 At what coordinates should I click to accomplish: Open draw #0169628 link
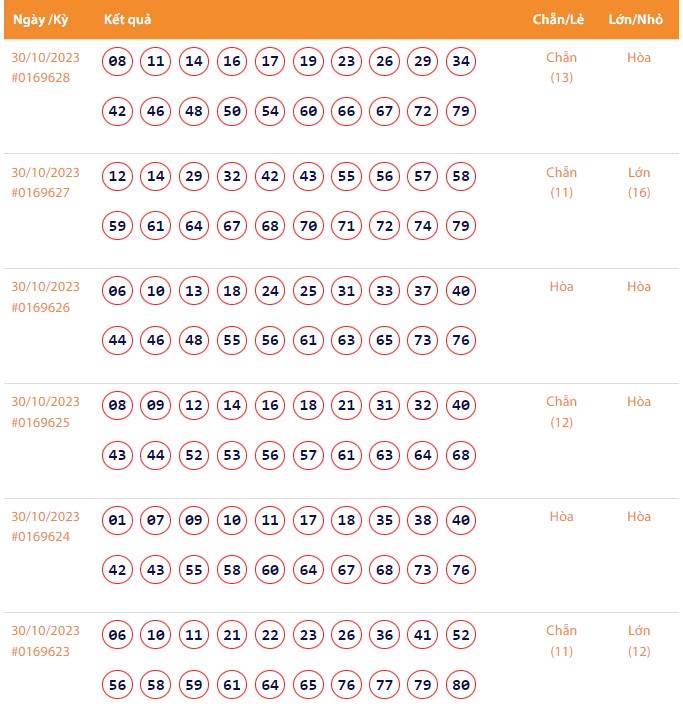(41, 77)
